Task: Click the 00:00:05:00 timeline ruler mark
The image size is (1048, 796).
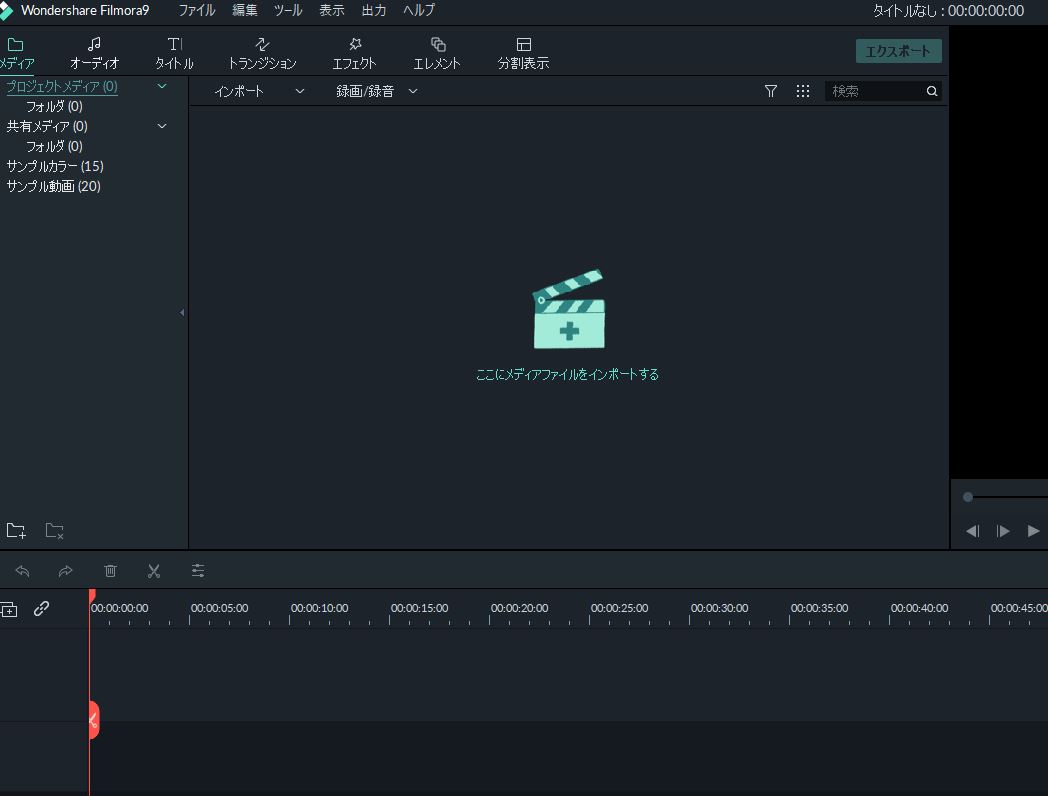Action: pyautogui.click(x=219, y=608)
